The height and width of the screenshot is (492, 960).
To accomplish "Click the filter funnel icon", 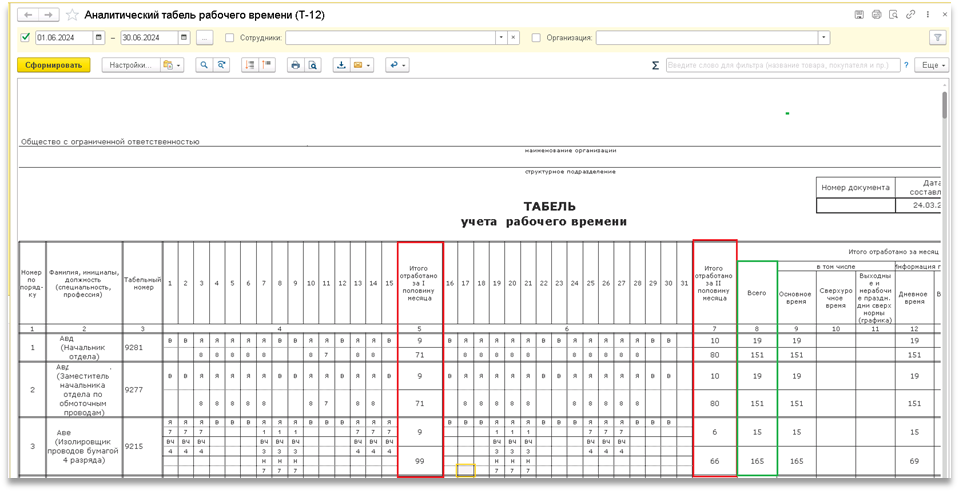I will [937, 38].
